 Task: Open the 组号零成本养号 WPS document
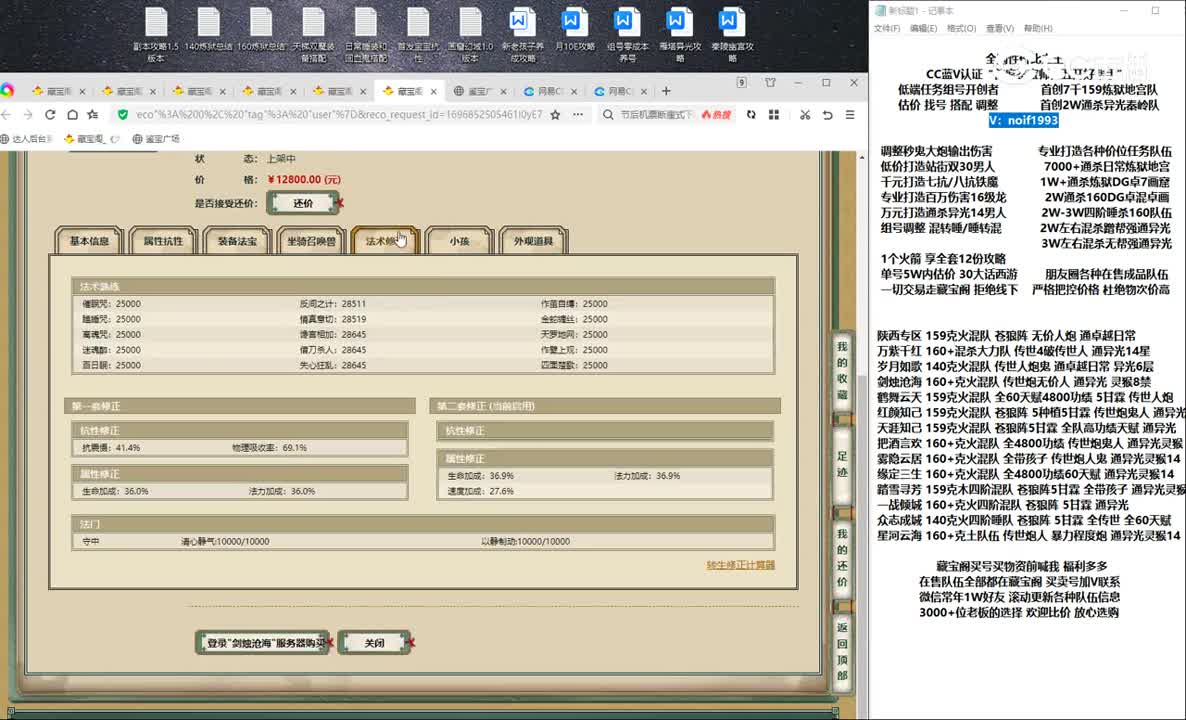[627, 34]
